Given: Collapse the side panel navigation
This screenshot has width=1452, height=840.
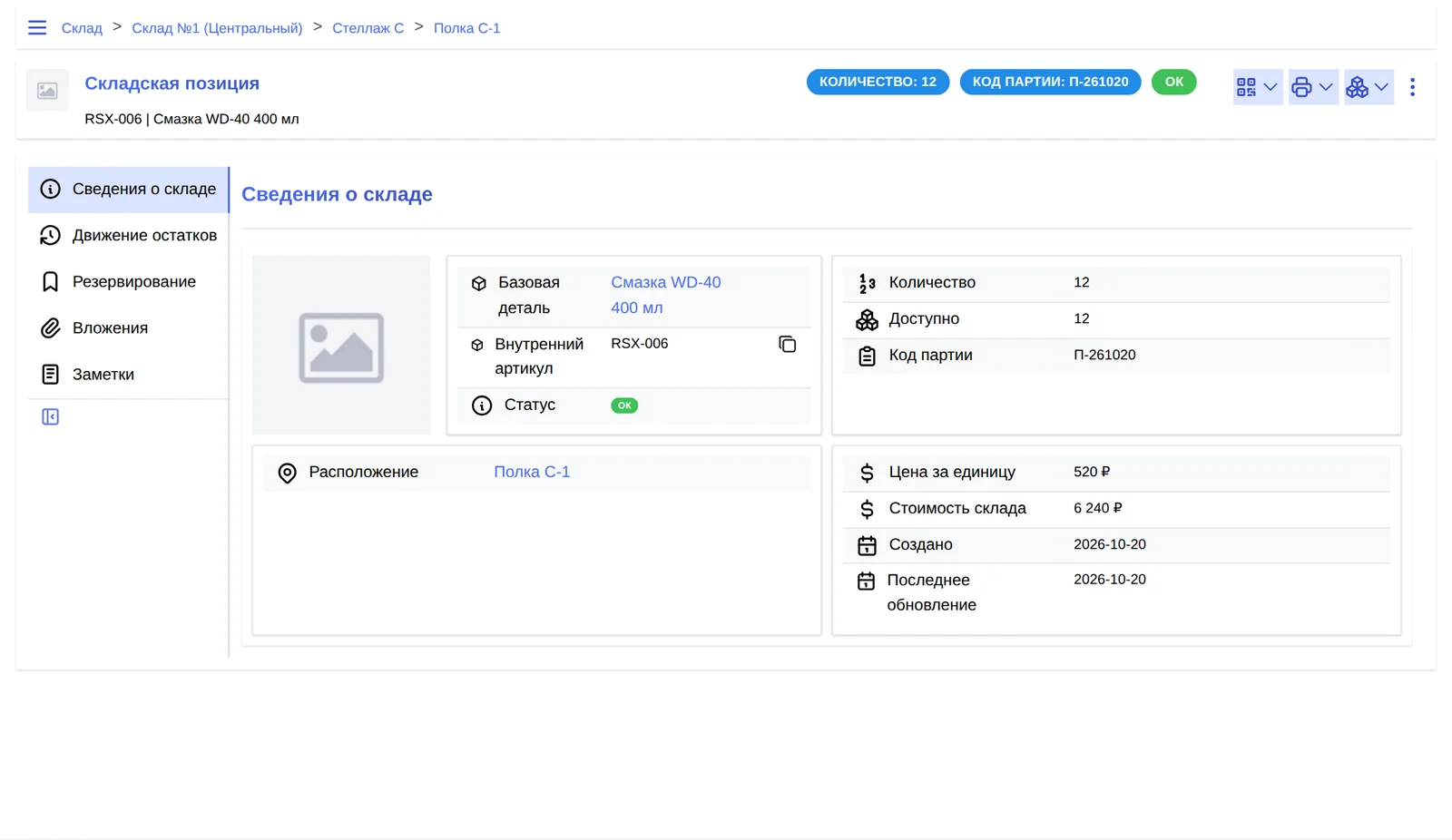Looking at the screenshot, I should tap(51, 417).
